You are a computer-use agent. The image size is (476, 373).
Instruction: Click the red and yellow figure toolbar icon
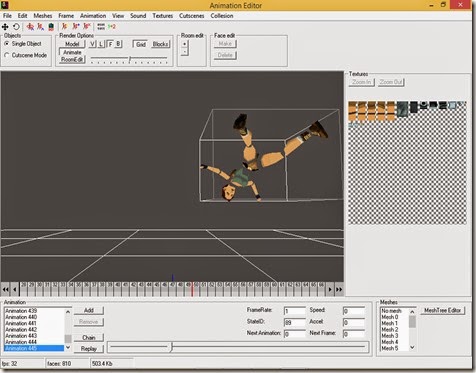[x=65, y=27]
